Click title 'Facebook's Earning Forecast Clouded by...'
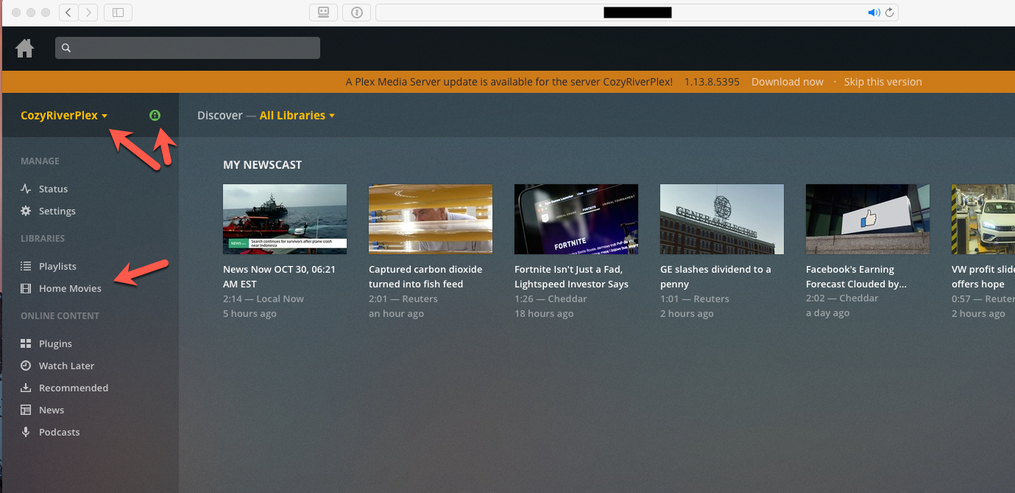 [x=856, y=276]
